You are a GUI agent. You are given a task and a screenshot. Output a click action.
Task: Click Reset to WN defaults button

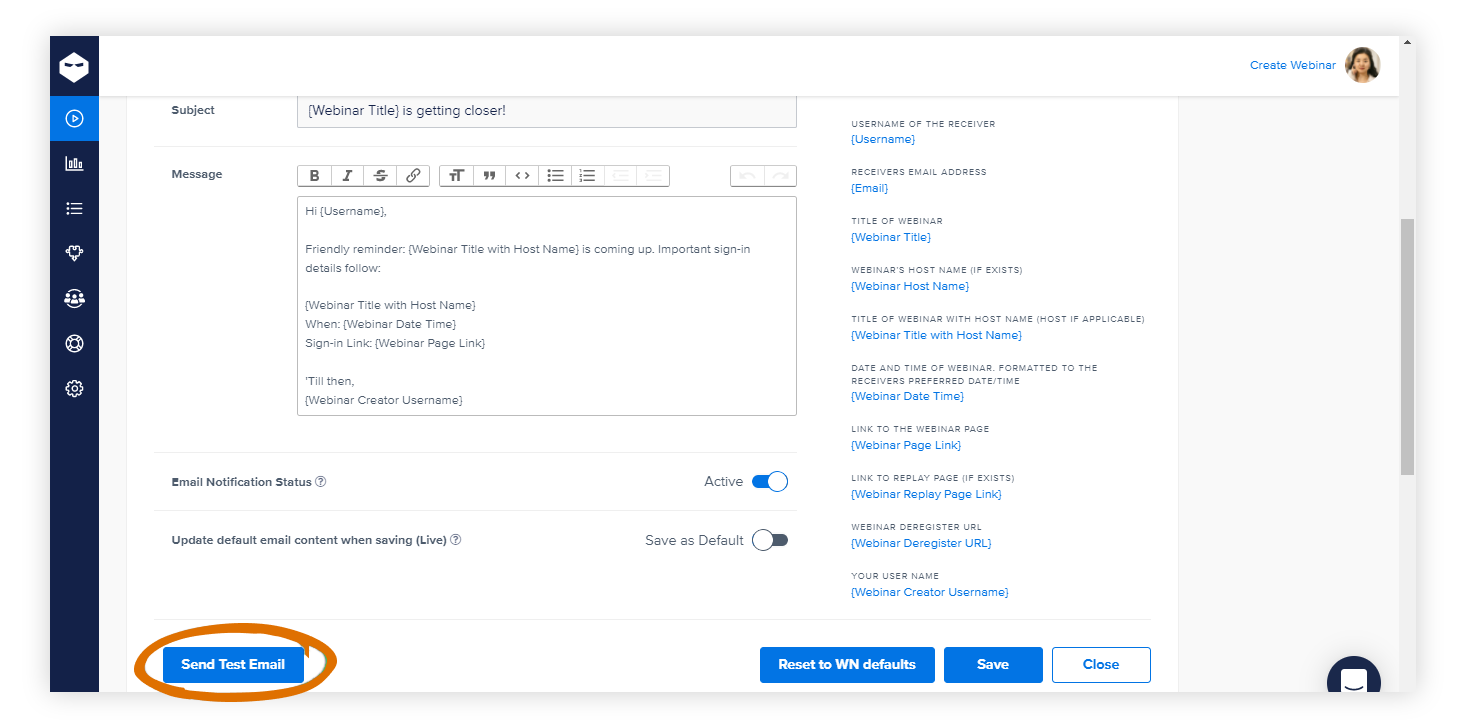[847, 665]
